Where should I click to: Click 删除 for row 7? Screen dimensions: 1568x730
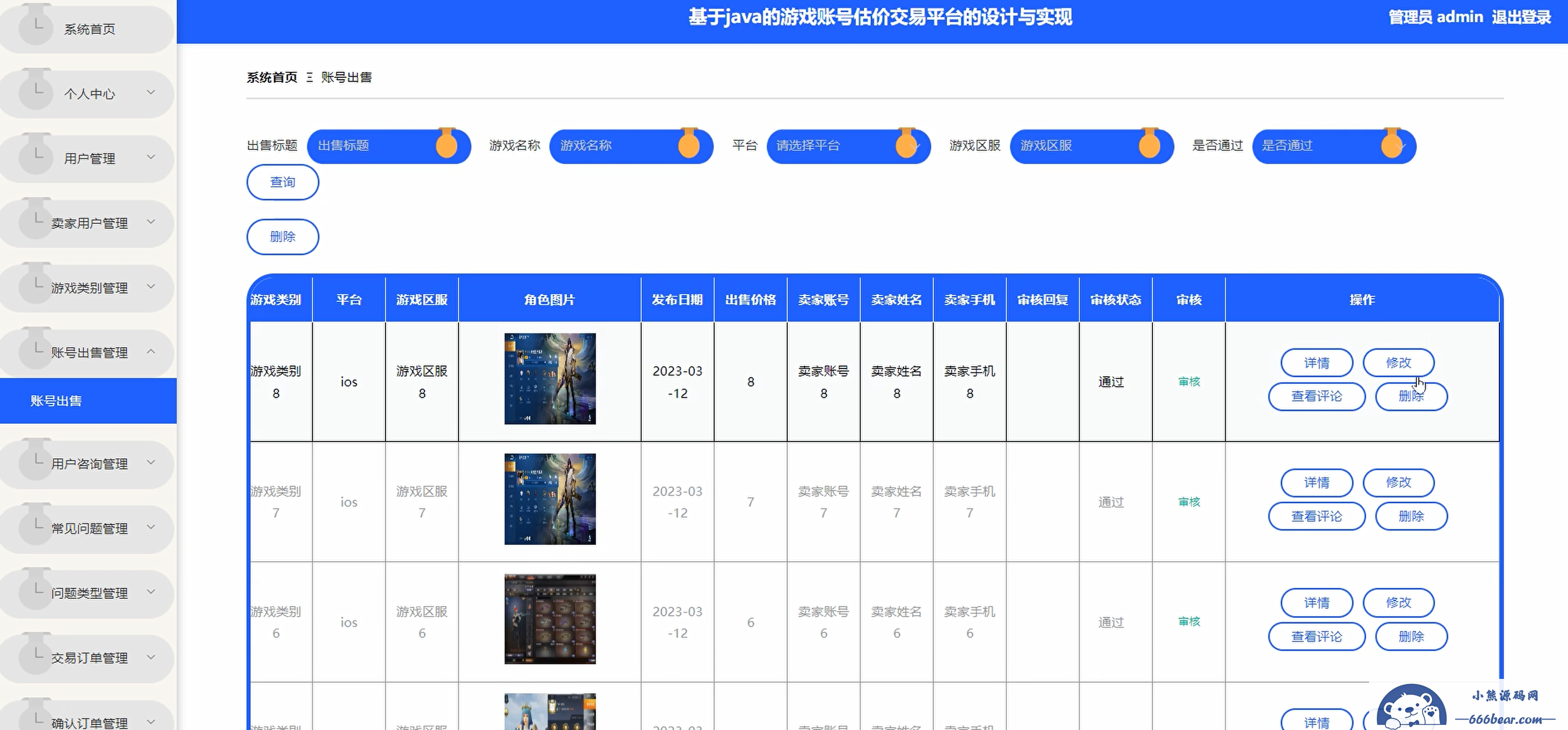coord(1411,516)
